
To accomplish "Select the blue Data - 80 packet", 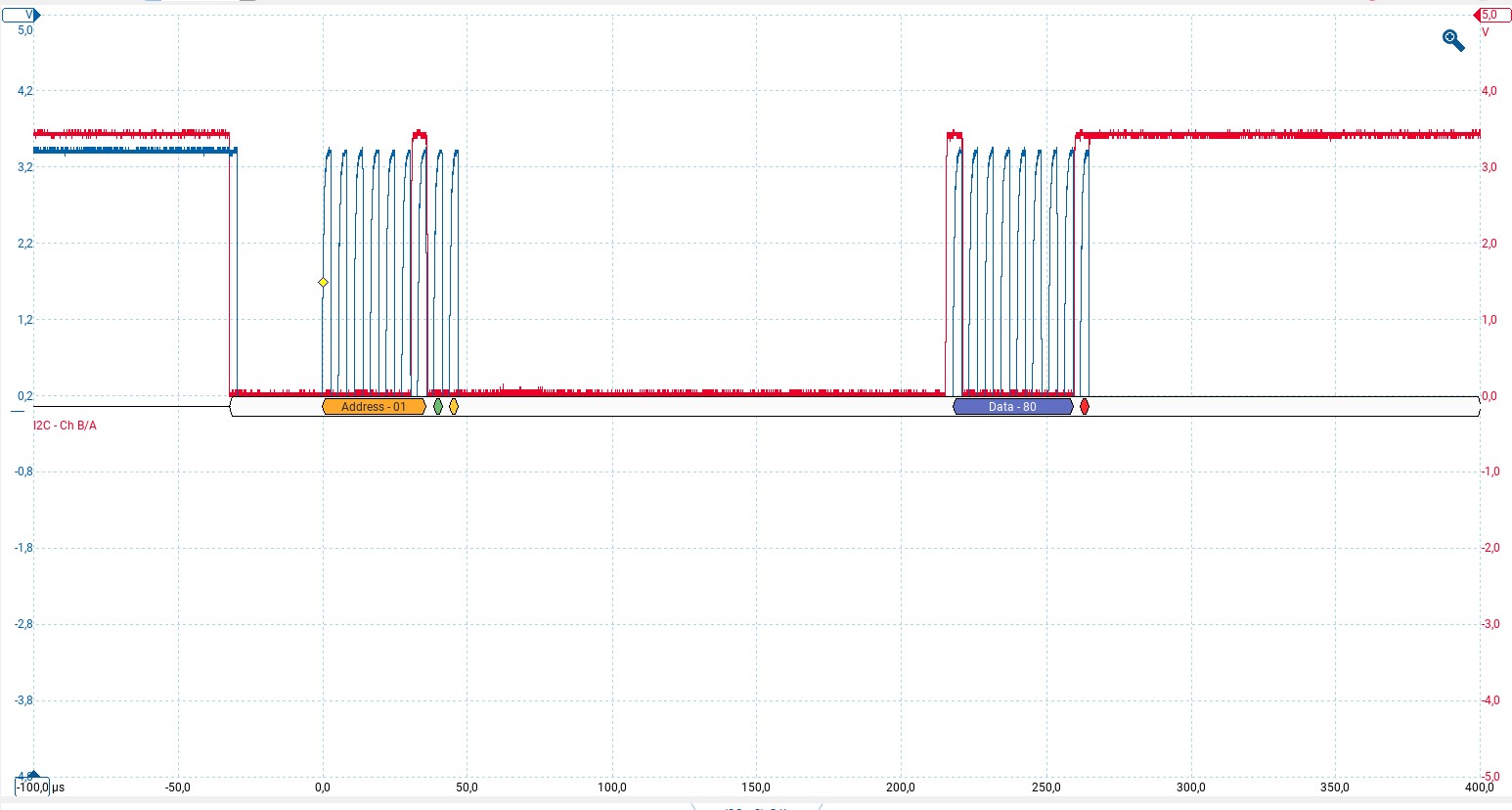I will [x=1012, y=407].
